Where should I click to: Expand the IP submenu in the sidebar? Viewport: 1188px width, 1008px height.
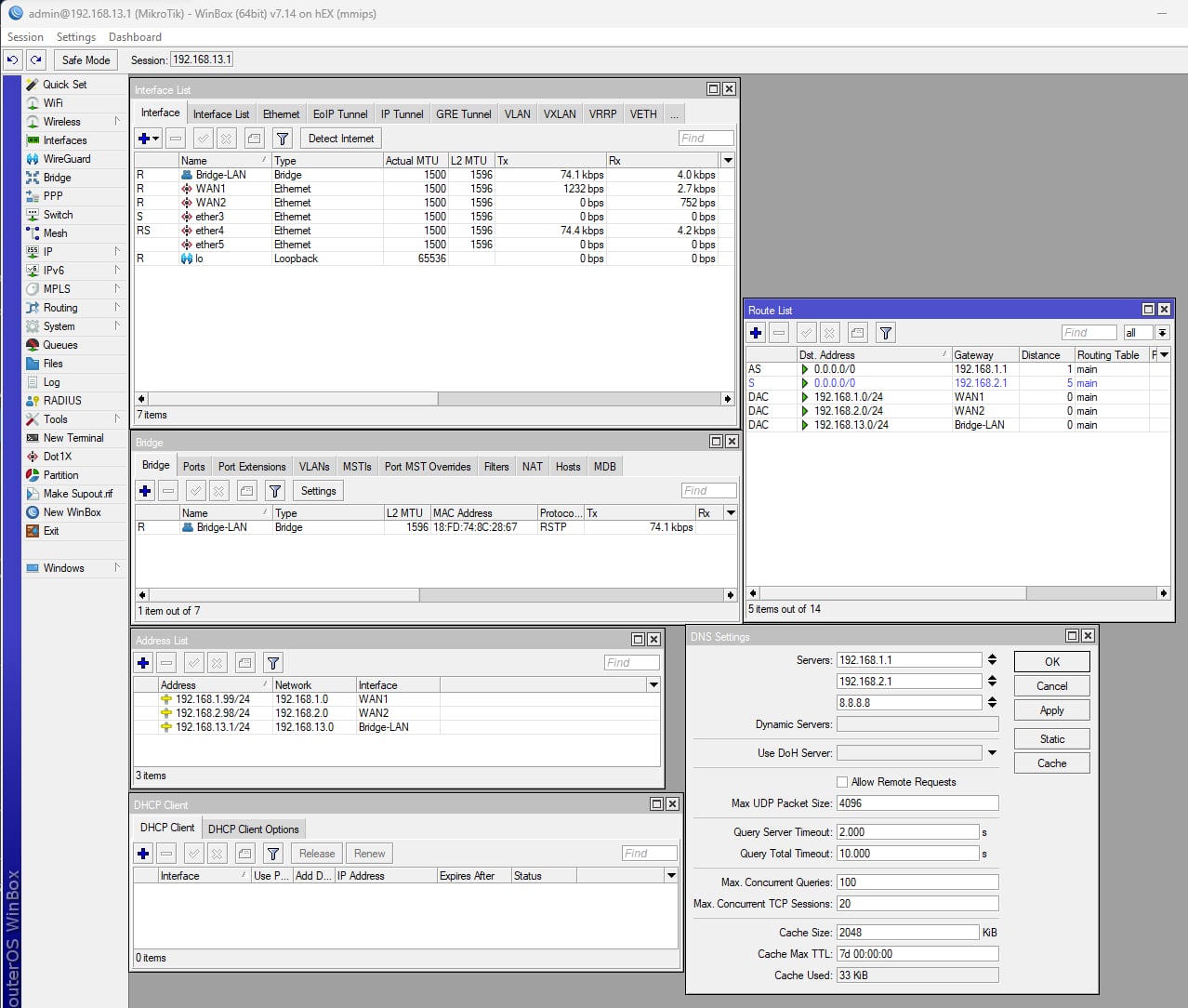tap(48, 252)
